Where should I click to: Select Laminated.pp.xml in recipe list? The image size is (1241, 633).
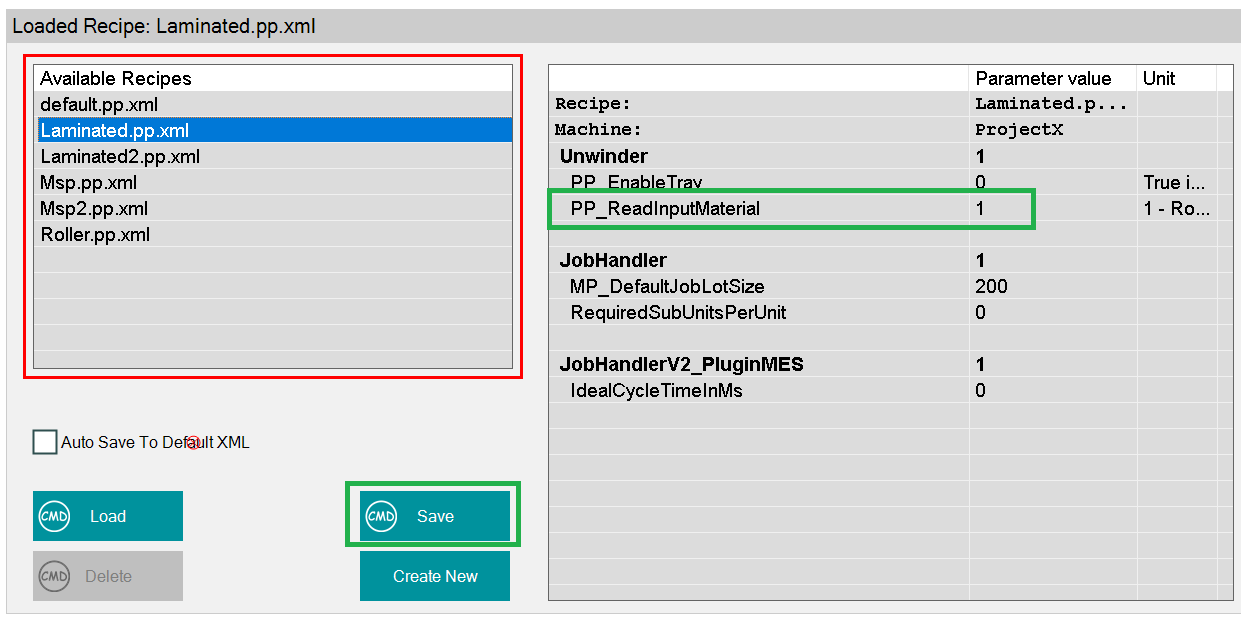(x=114, y=130)
